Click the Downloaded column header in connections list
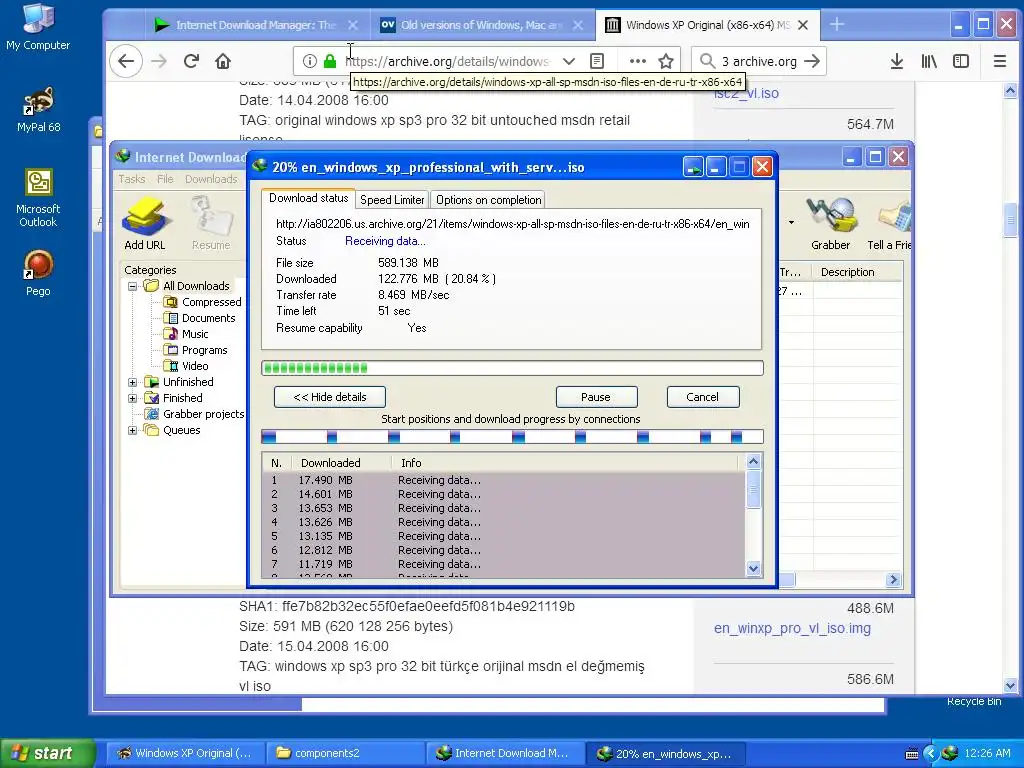Image resolution: width=1024 pixels, height=768 pixels. (341, 462)
